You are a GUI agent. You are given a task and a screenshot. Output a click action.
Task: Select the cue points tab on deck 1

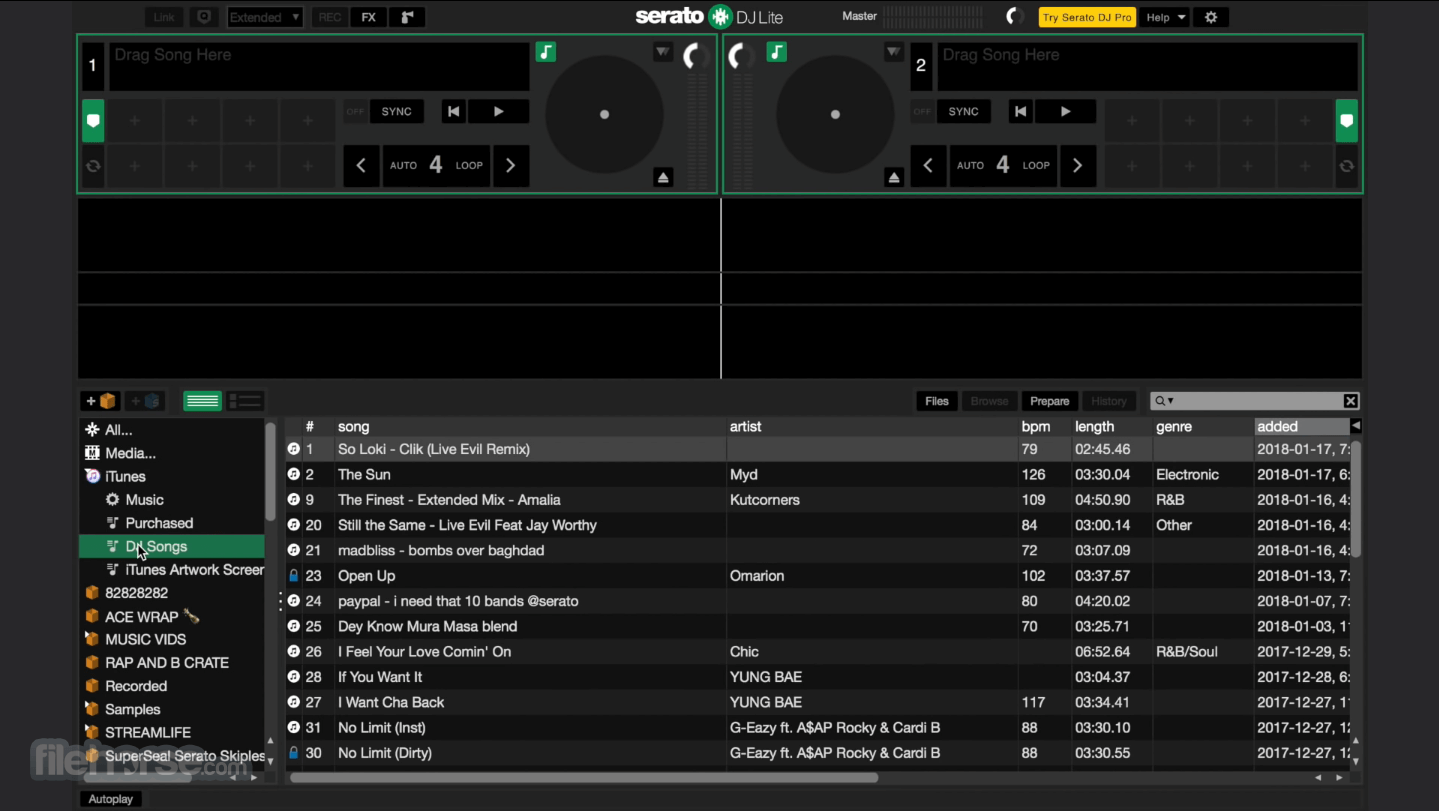click(x=93, y=121)
